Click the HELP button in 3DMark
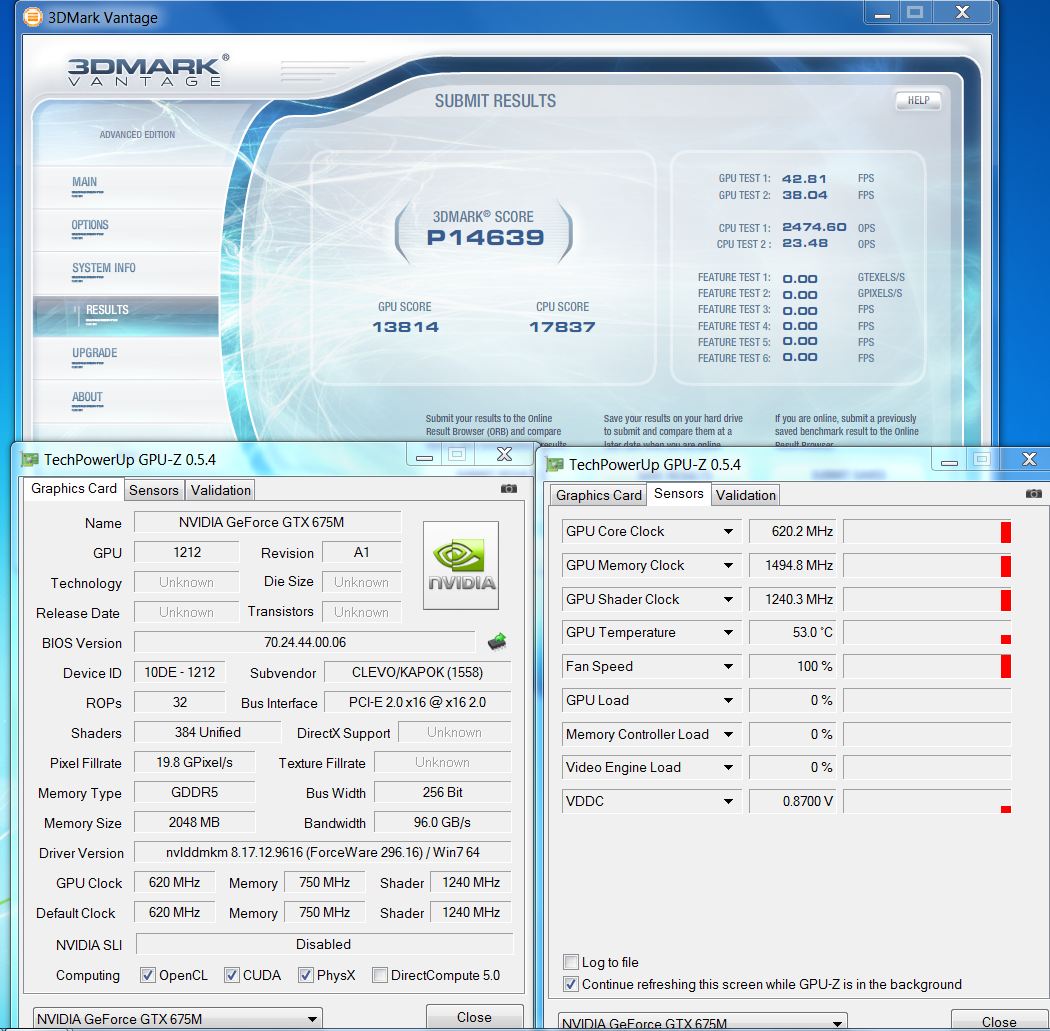Viewport: 1050px width, 1031px height. (x=918, y=100)
